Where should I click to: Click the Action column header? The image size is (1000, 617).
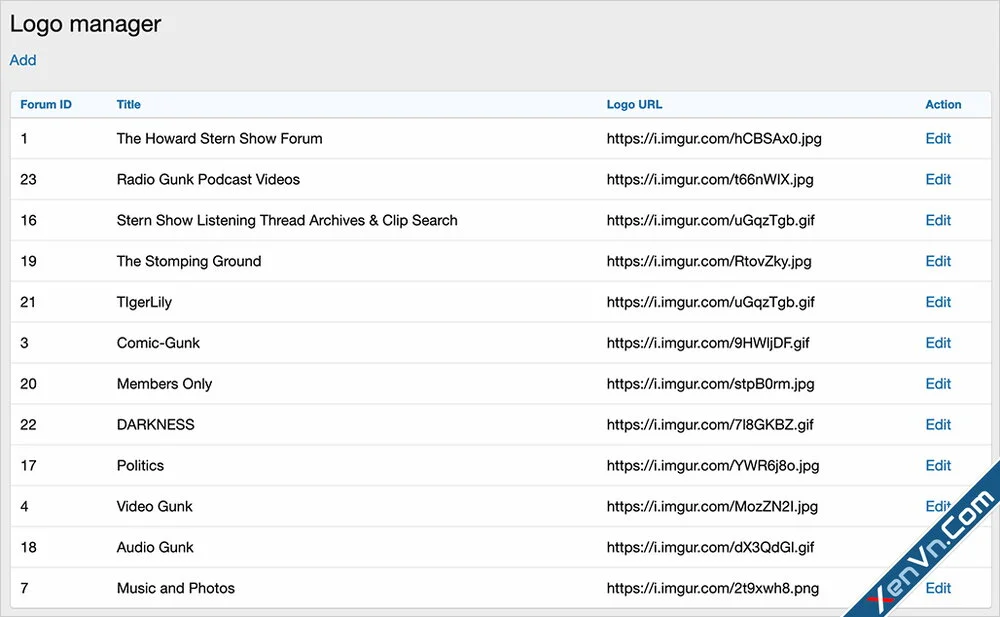click(x=941, y=104)
